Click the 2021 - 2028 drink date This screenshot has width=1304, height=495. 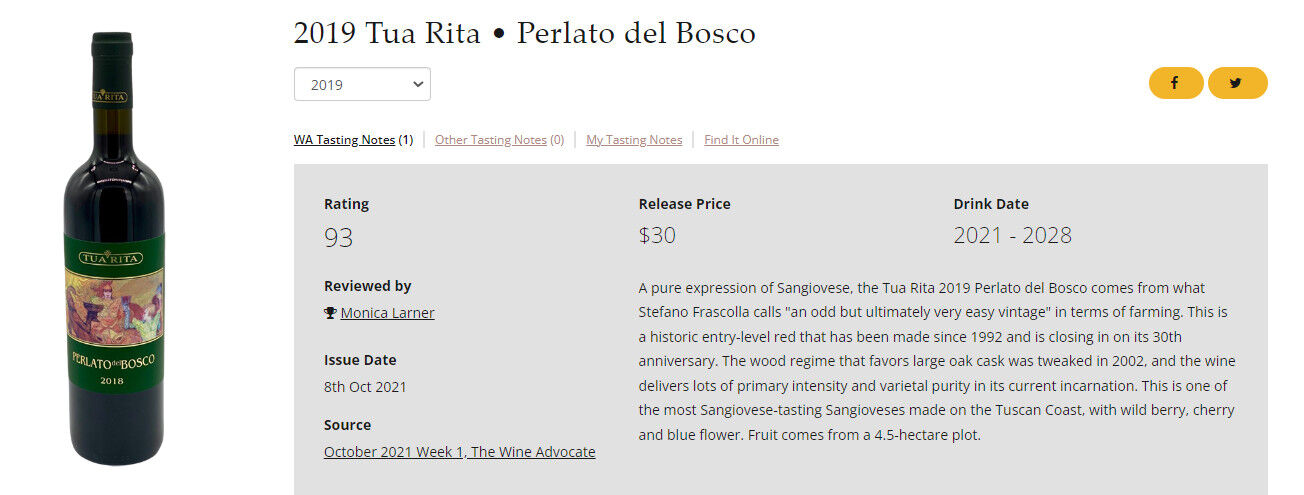(1012, 236)
